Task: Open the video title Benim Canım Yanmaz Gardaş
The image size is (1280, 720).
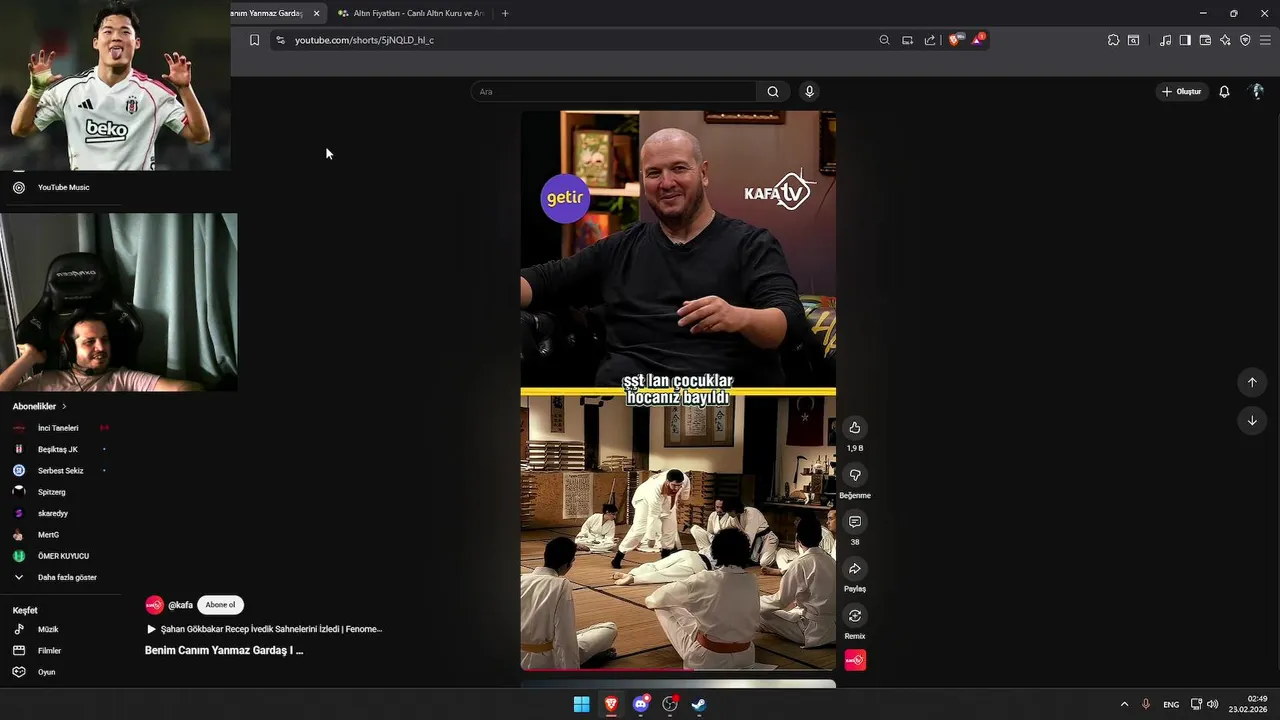Action: 224,650
